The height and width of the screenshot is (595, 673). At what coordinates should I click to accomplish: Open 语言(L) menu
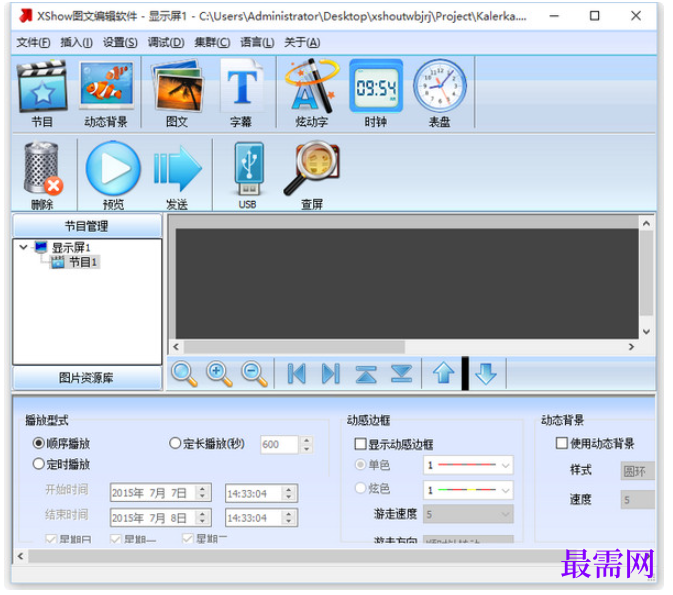coord(257,42)
